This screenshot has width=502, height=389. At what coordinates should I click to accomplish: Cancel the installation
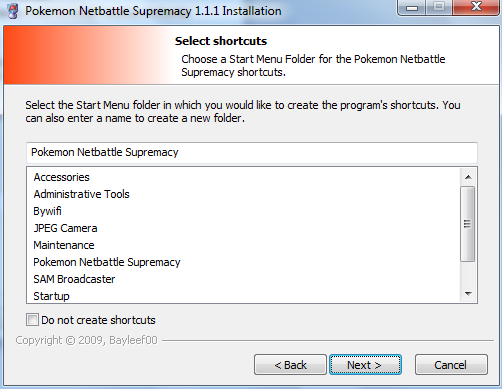point(451,365)
